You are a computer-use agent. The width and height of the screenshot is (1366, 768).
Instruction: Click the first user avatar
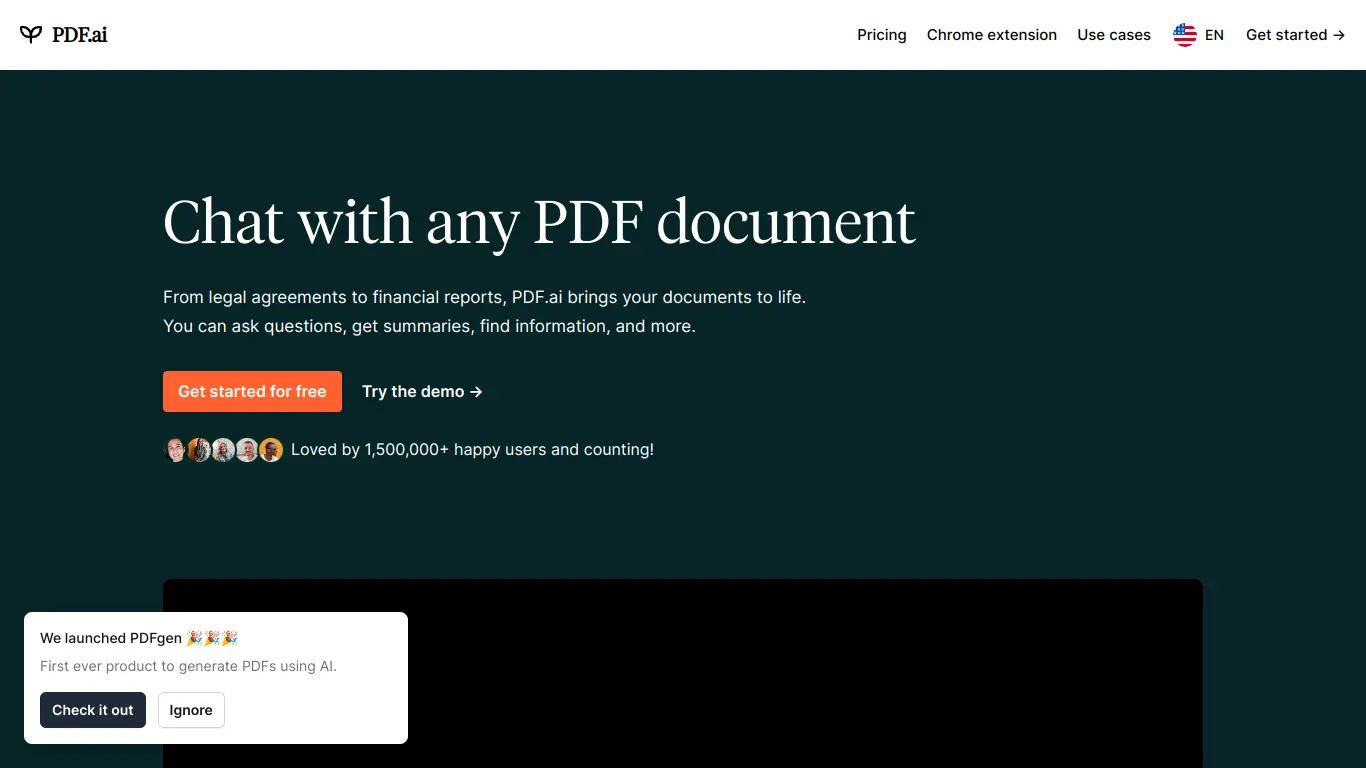tap(175, 450)
